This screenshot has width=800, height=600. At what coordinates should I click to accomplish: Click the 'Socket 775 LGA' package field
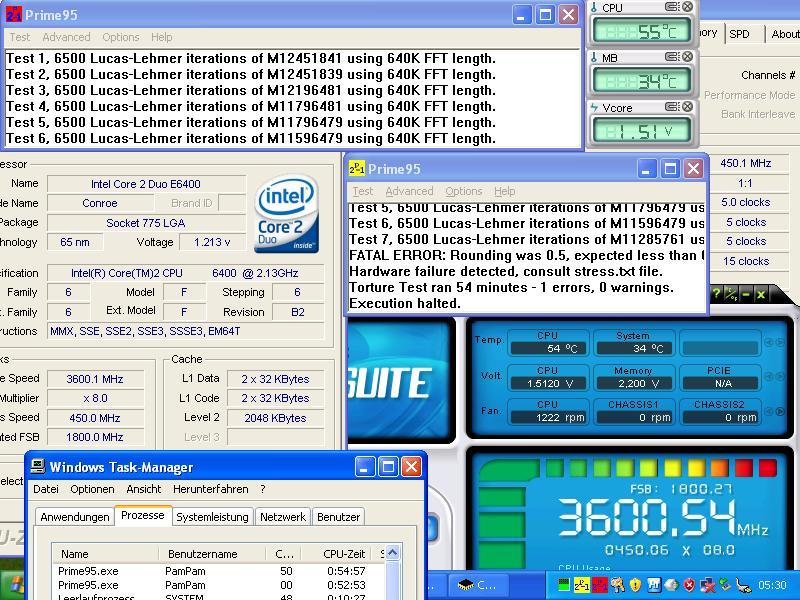coord(146,223)
